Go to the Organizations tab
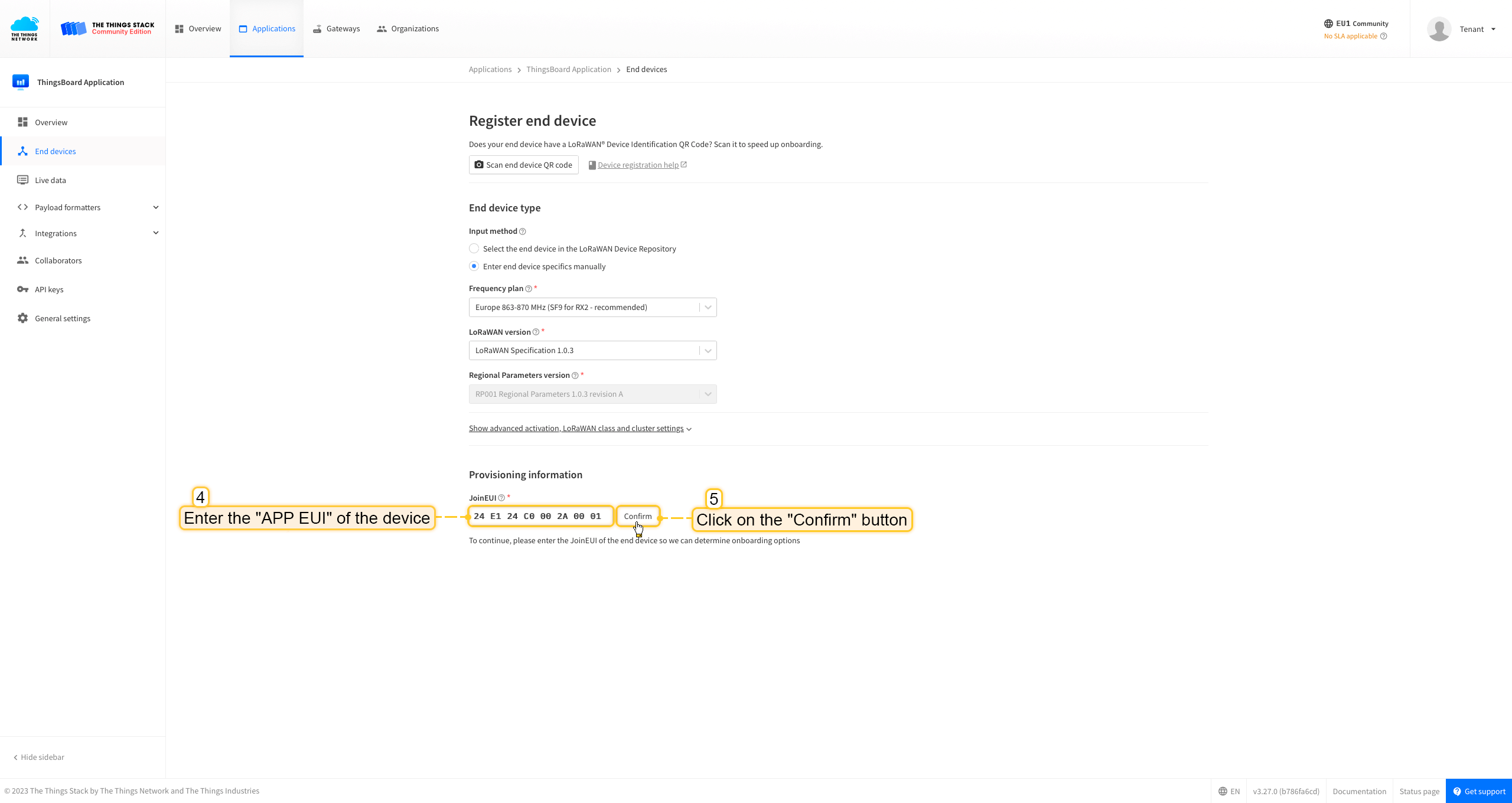1512x803 pixels. 408,28
